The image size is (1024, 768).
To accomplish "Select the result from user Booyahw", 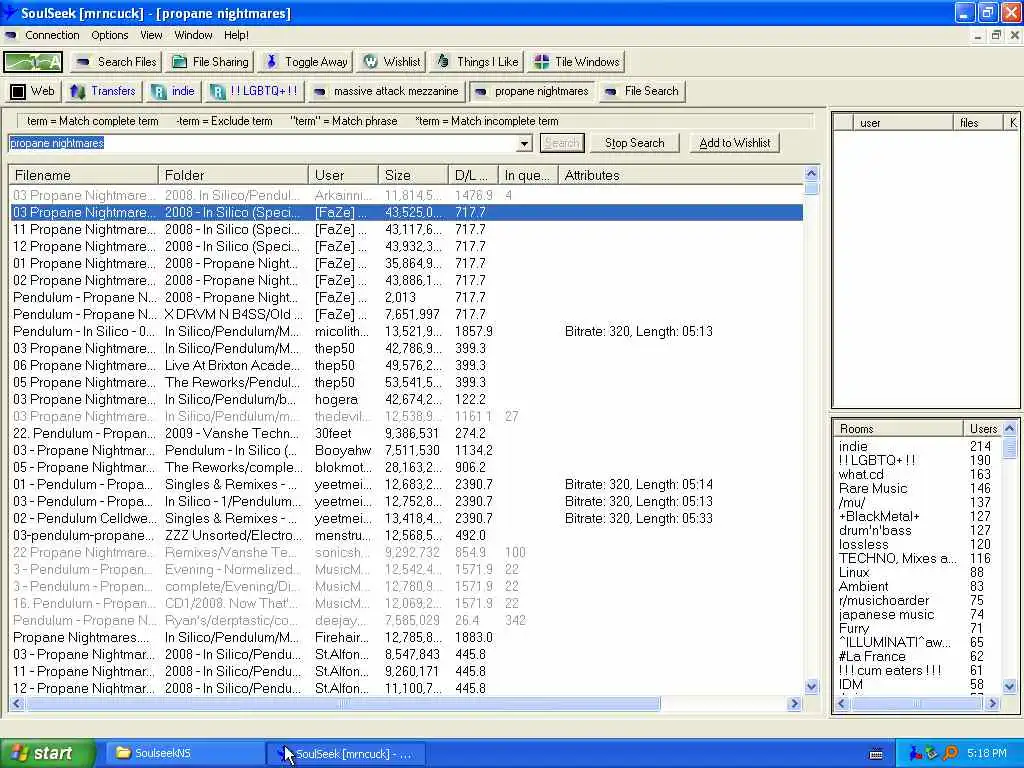I will pos(406,450).
